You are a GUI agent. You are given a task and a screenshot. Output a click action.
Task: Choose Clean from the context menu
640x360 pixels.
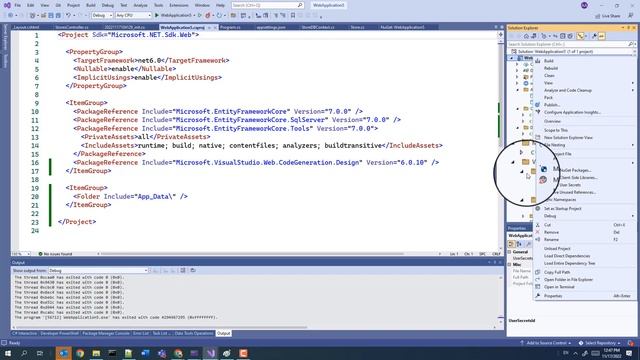coord(549,76)
